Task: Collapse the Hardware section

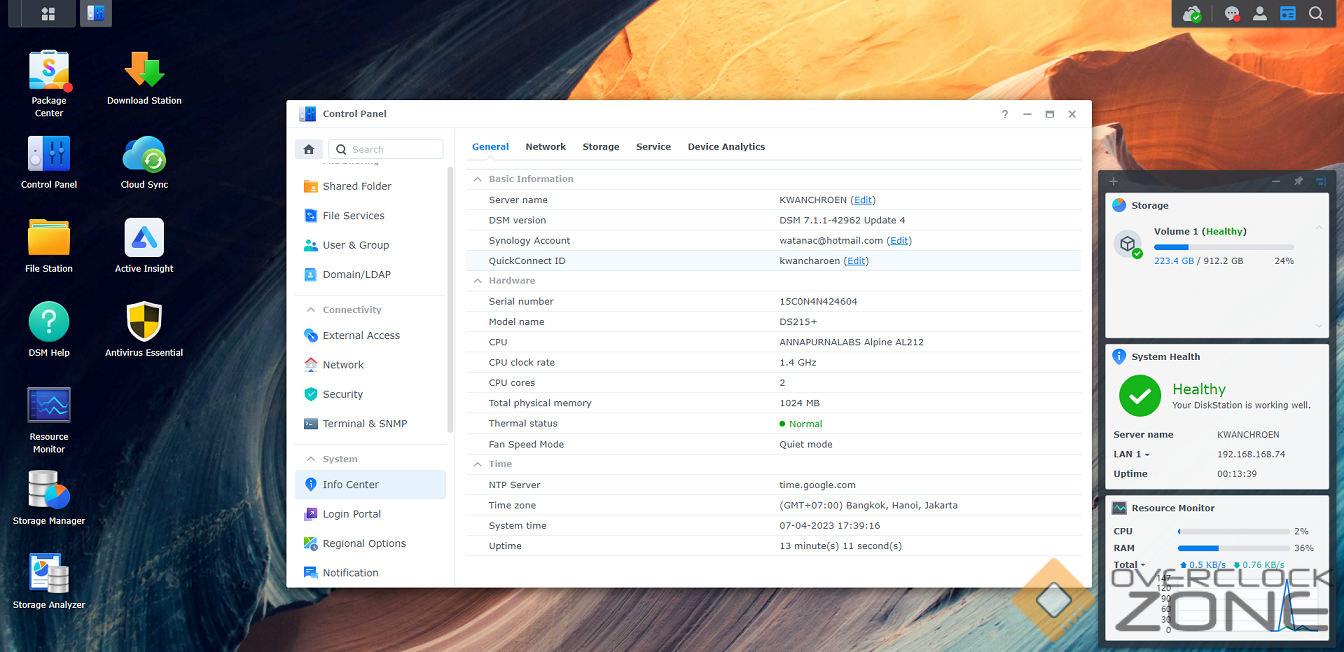Action: [x=477, y=281]
